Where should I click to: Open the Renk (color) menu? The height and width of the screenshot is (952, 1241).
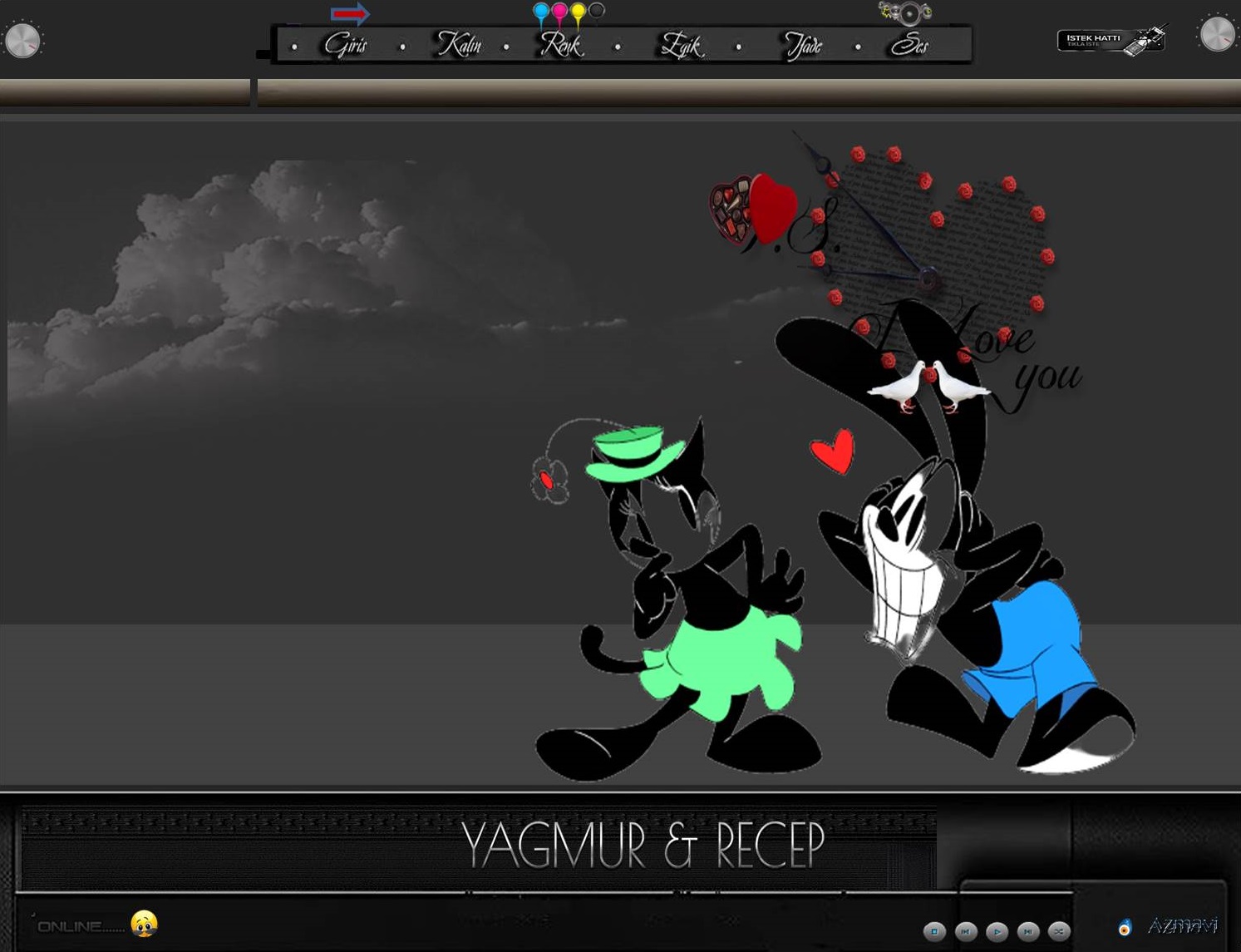click(x=561, y=45)
